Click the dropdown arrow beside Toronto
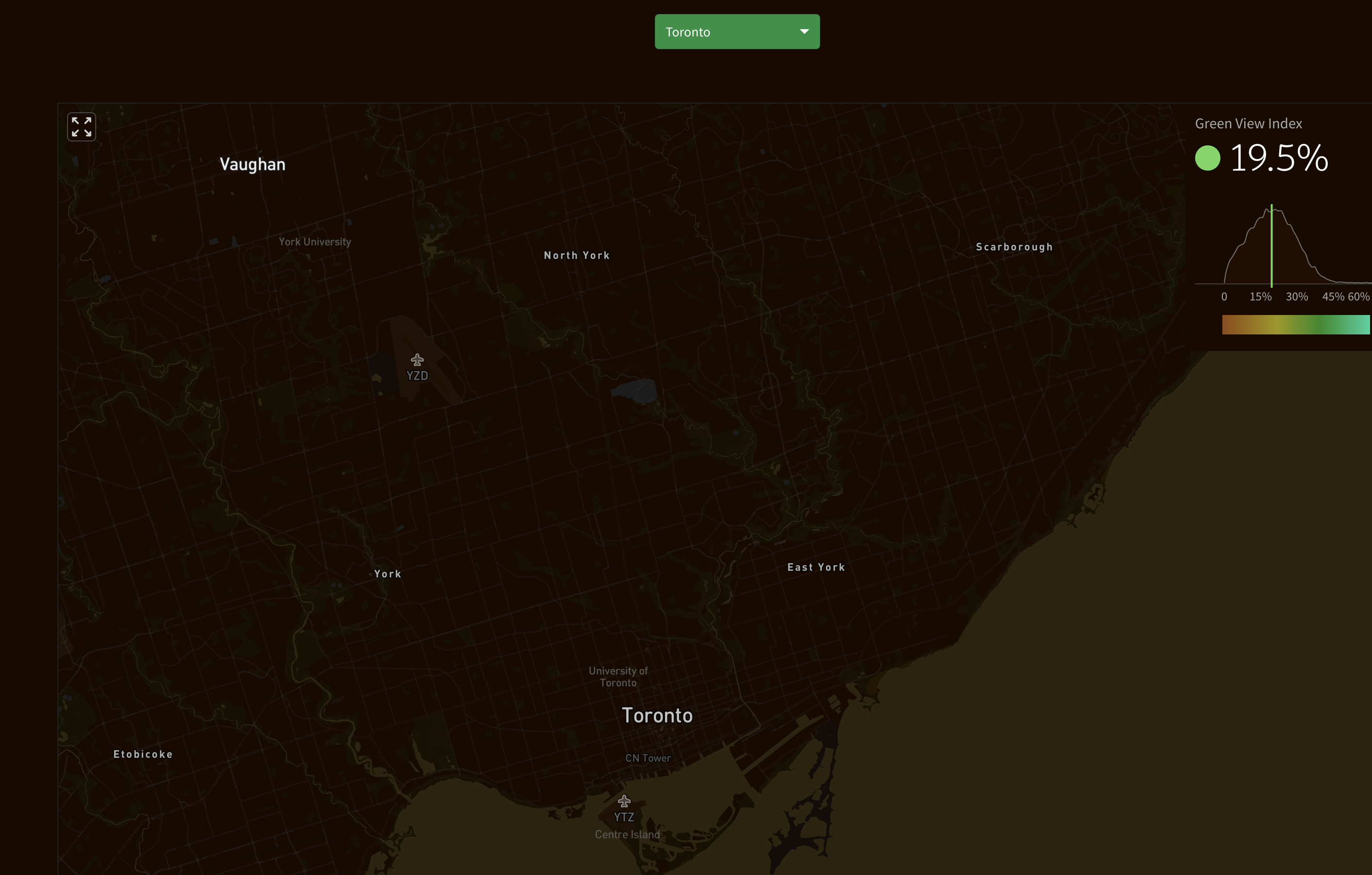This screenshot has height=875, width=1372. [804, 32]
